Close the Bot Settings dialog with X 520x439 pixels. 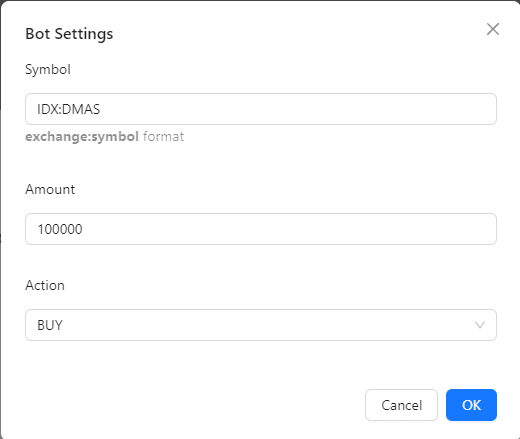493,29
